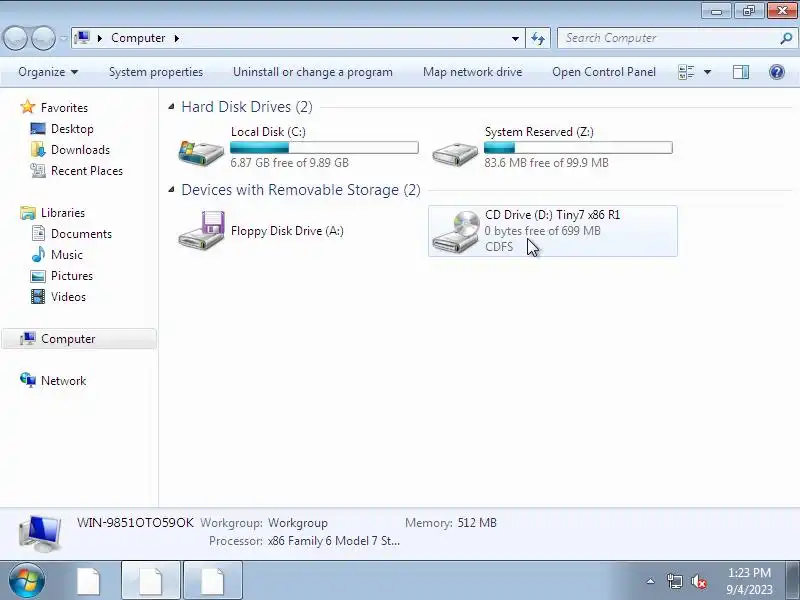Click the Forward navigation button
Viewport: 800px width, 600px height.
click(44, 38)
